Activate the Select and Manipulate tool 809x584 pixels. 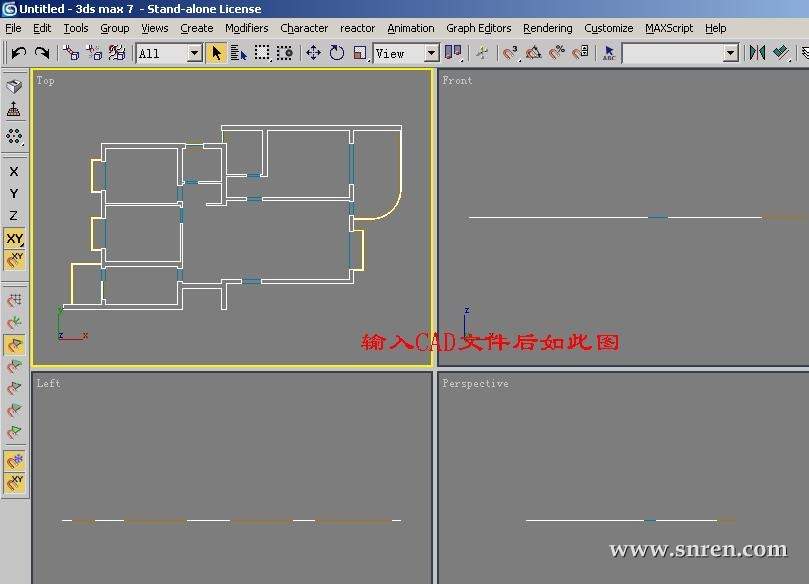click(482, 53)
